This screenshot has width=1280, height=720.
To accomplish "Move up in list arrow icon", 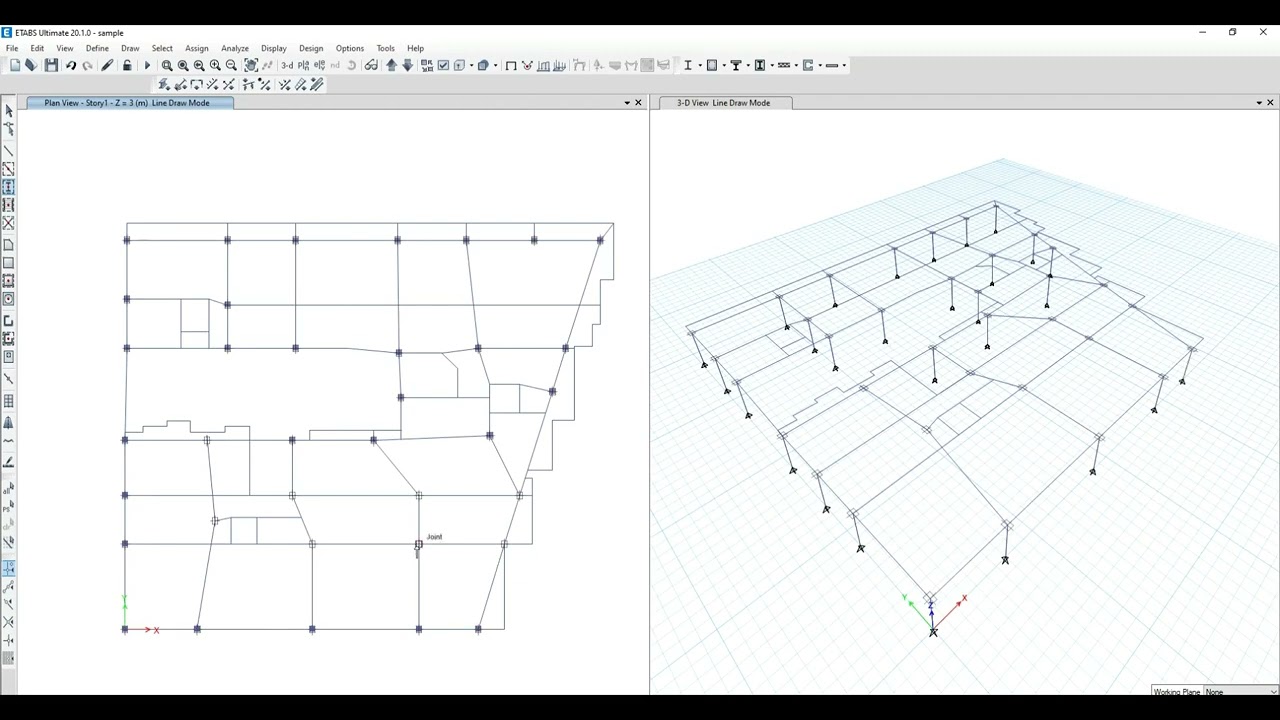I will tap(391, 65).
